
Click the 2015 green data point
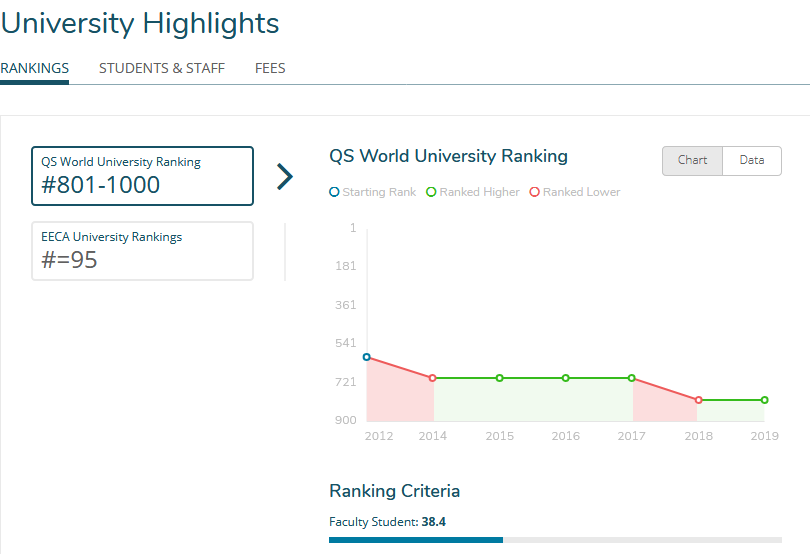[x=500, y=378]
